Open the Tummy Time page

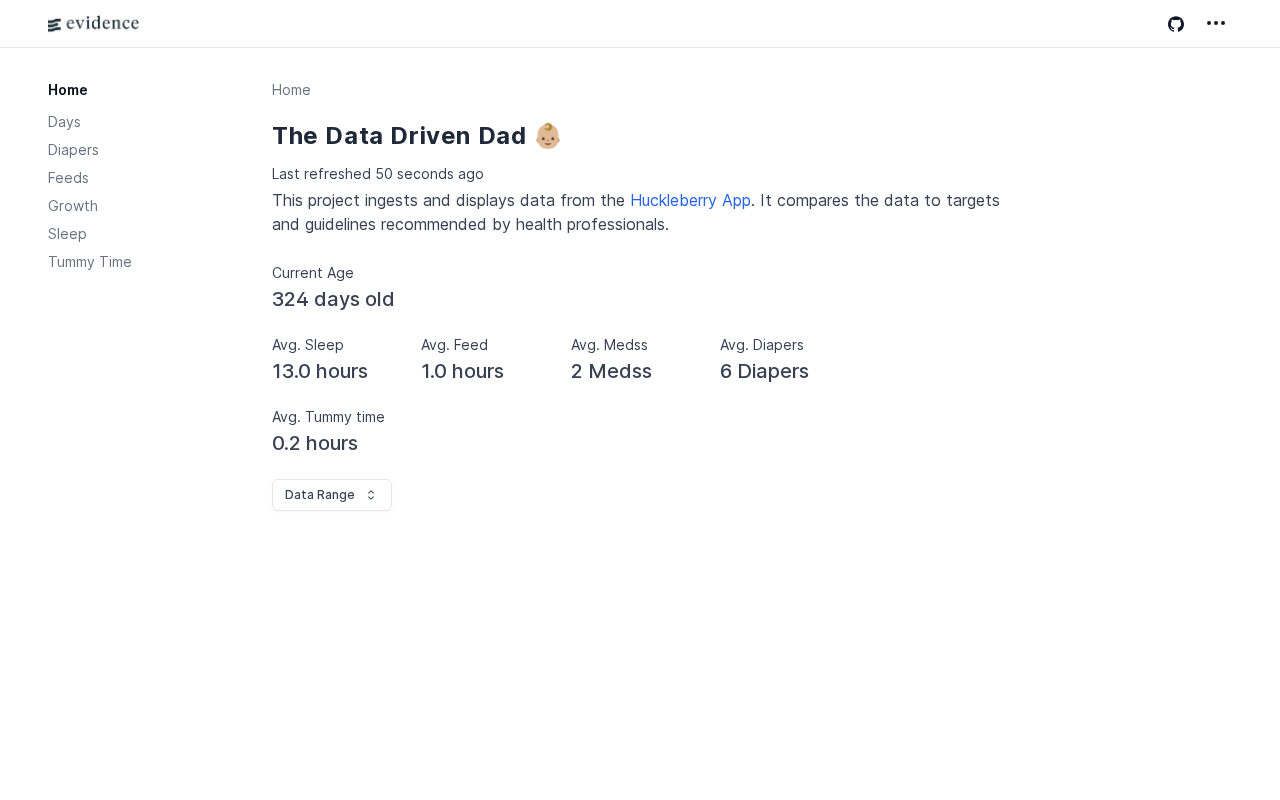coord(90,262)
